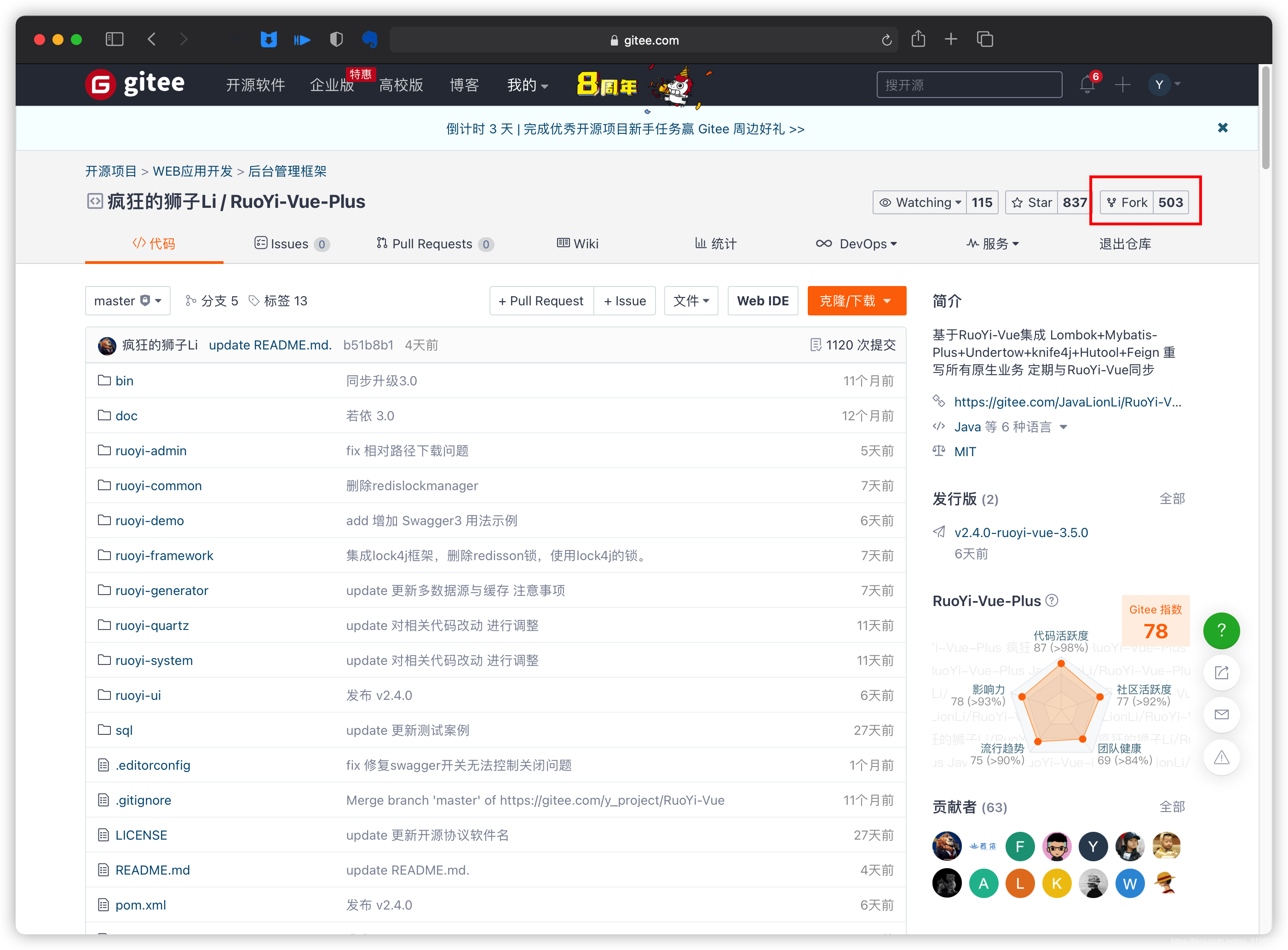Click the warning triangle report icon
The height and width of the screenshot is (950, 1288).
(x=1221, y=757)
